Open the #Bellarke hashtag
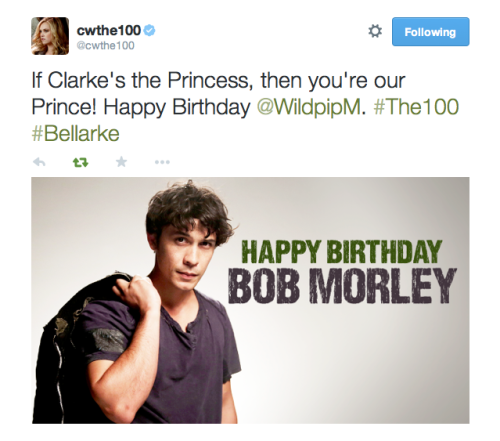 (76, 134)
